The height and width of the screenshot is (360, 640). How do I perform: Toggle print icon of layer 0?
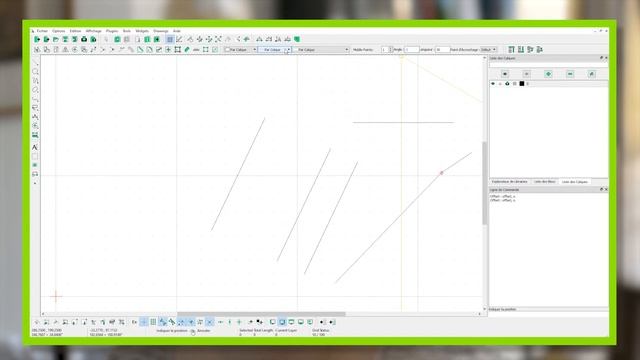[x=507, y=84]
